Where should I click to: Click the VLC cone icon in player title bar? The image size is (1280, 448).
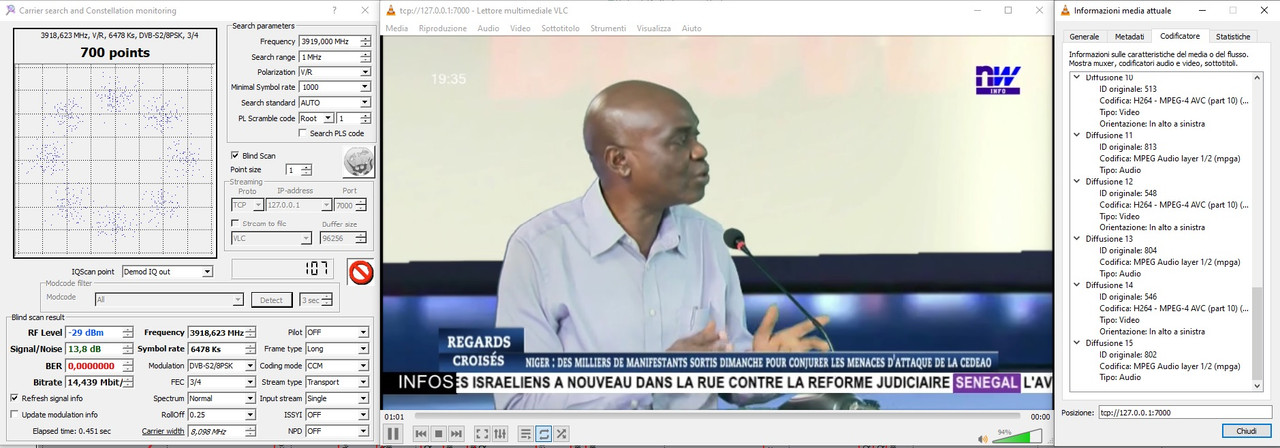tap(391, 10)
